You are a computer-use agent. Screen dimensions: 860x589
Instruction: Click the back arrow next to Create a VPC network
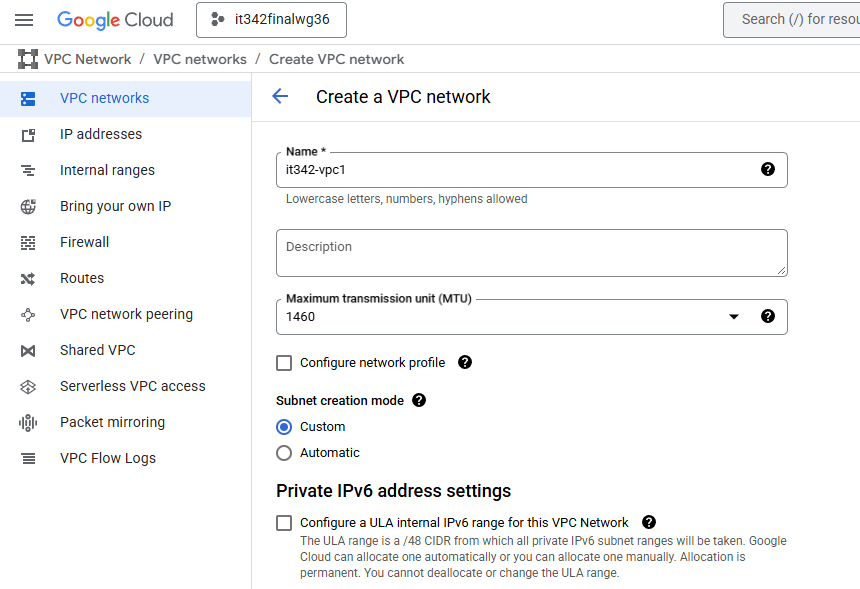coord(280,97)
